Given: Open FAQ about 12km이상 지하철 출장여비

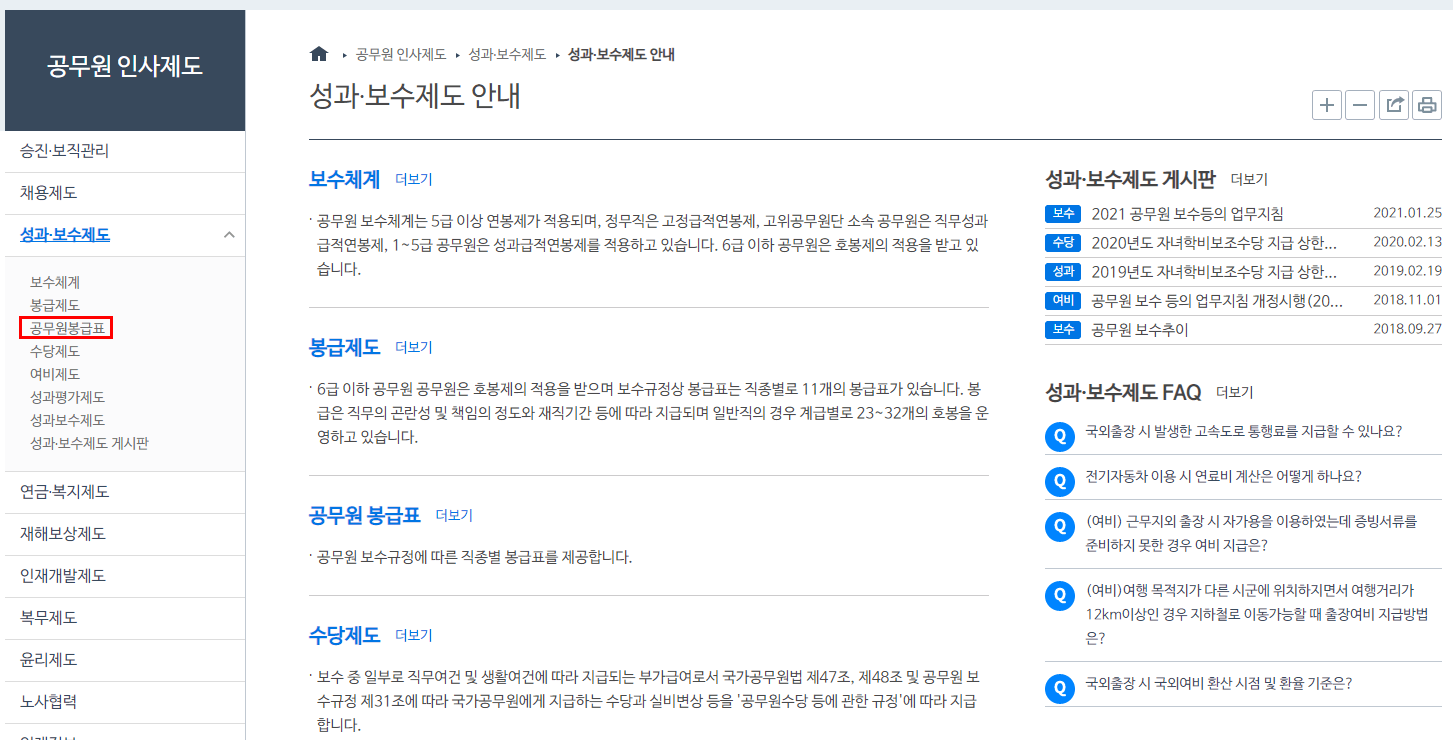Looking at the screenshot, I should point(1256,614).
